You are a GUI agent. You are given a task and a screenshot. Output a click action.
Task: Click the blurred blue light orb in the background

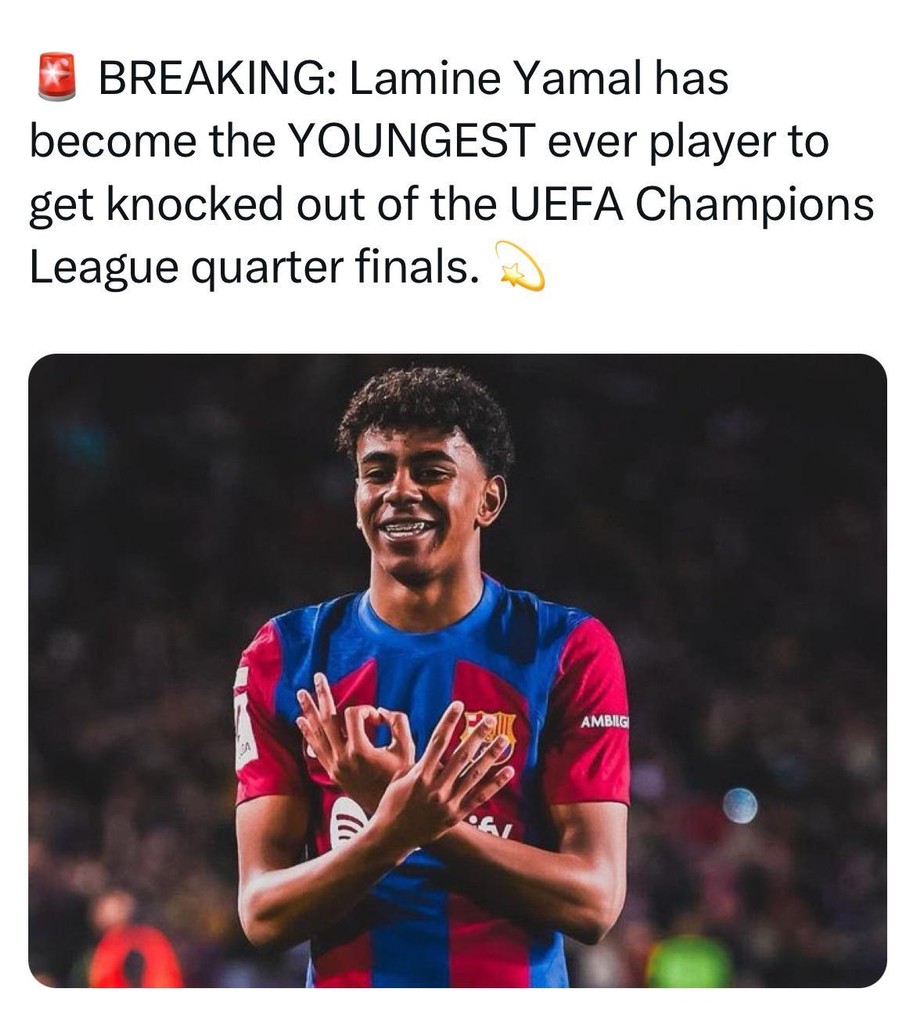click(740, 805)
